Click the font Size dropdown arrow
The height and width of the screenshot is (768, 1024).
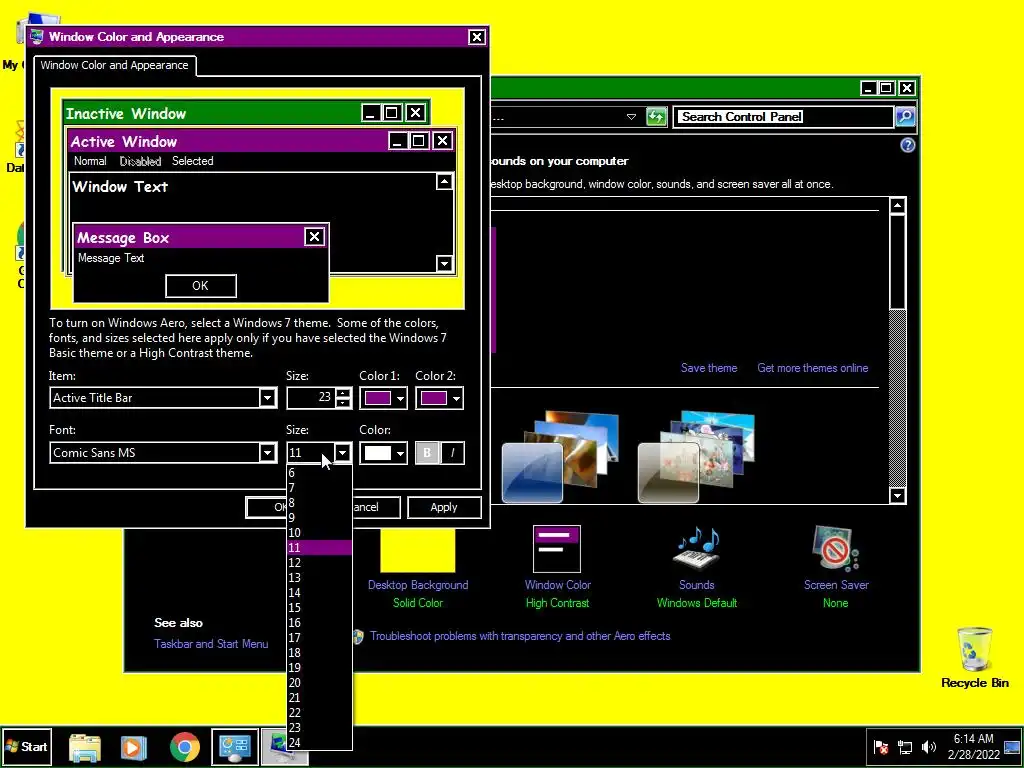[342, 453]
